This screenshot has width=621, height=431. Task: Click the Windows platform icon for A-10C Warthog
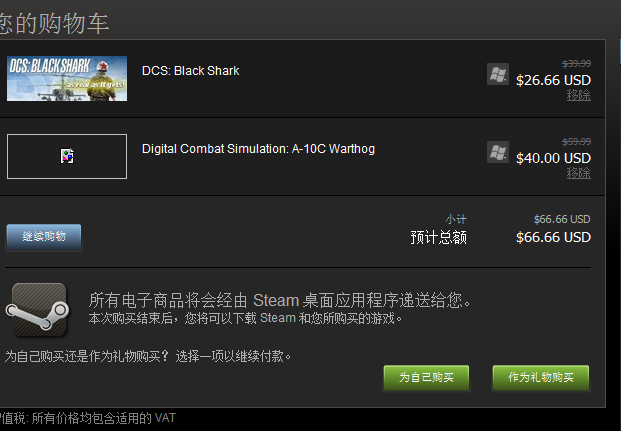click(x=498, y=152)
